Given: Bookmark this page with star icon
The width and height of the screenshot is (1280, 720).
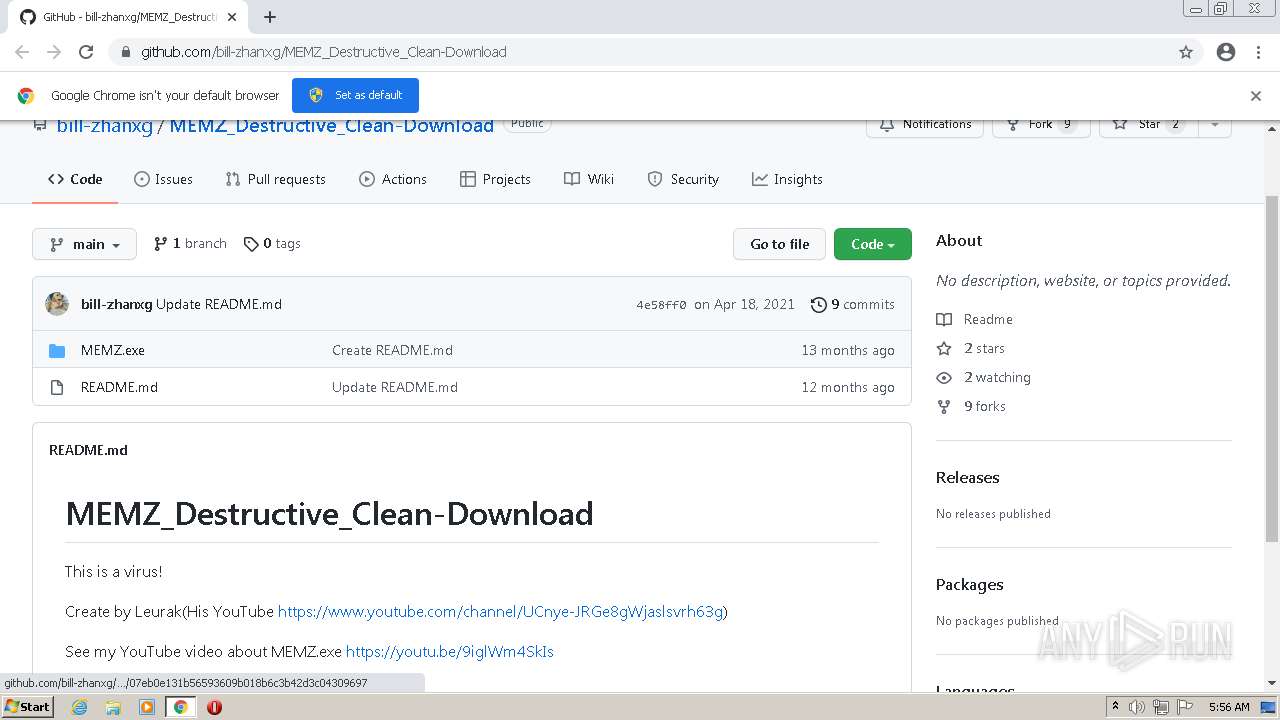Looking at the screenshot, I should point(1186,52).
